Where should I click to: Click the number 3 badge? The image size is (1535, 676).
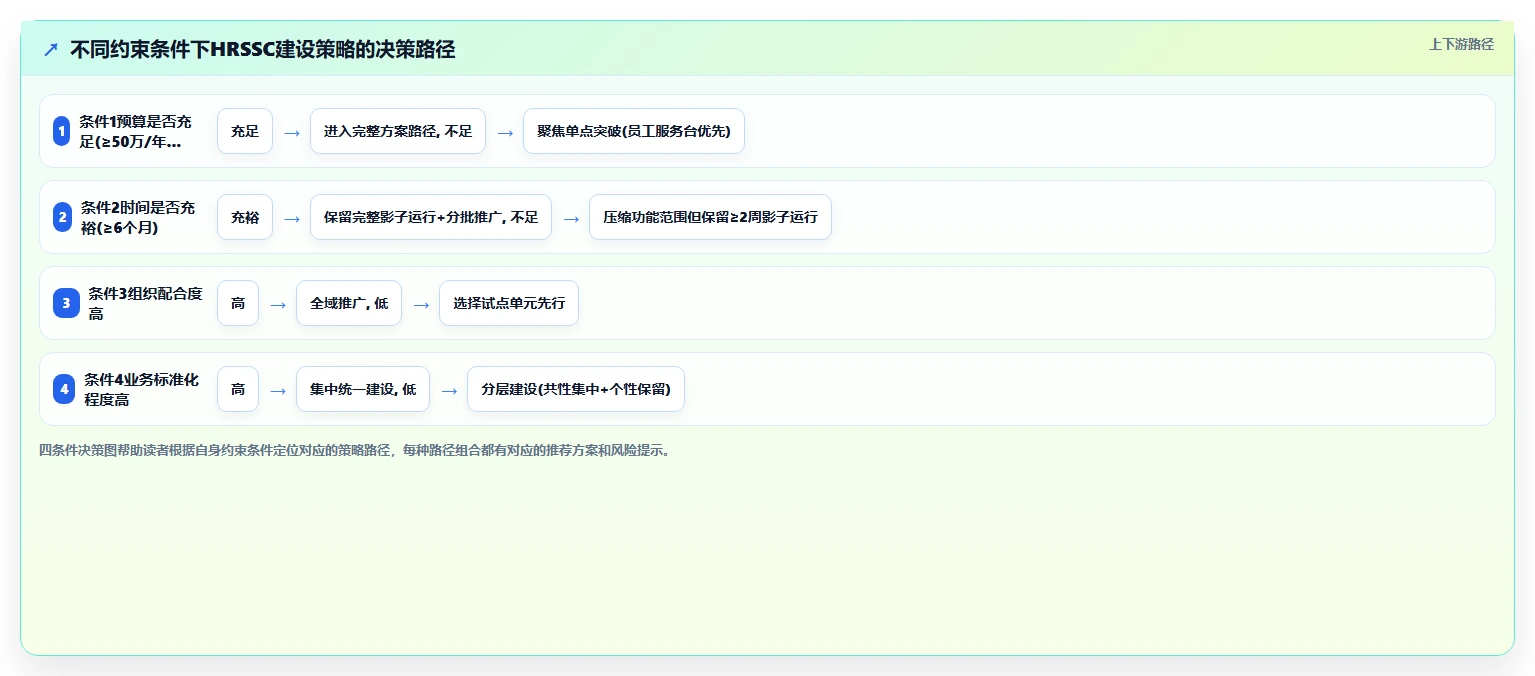[66, 303]
